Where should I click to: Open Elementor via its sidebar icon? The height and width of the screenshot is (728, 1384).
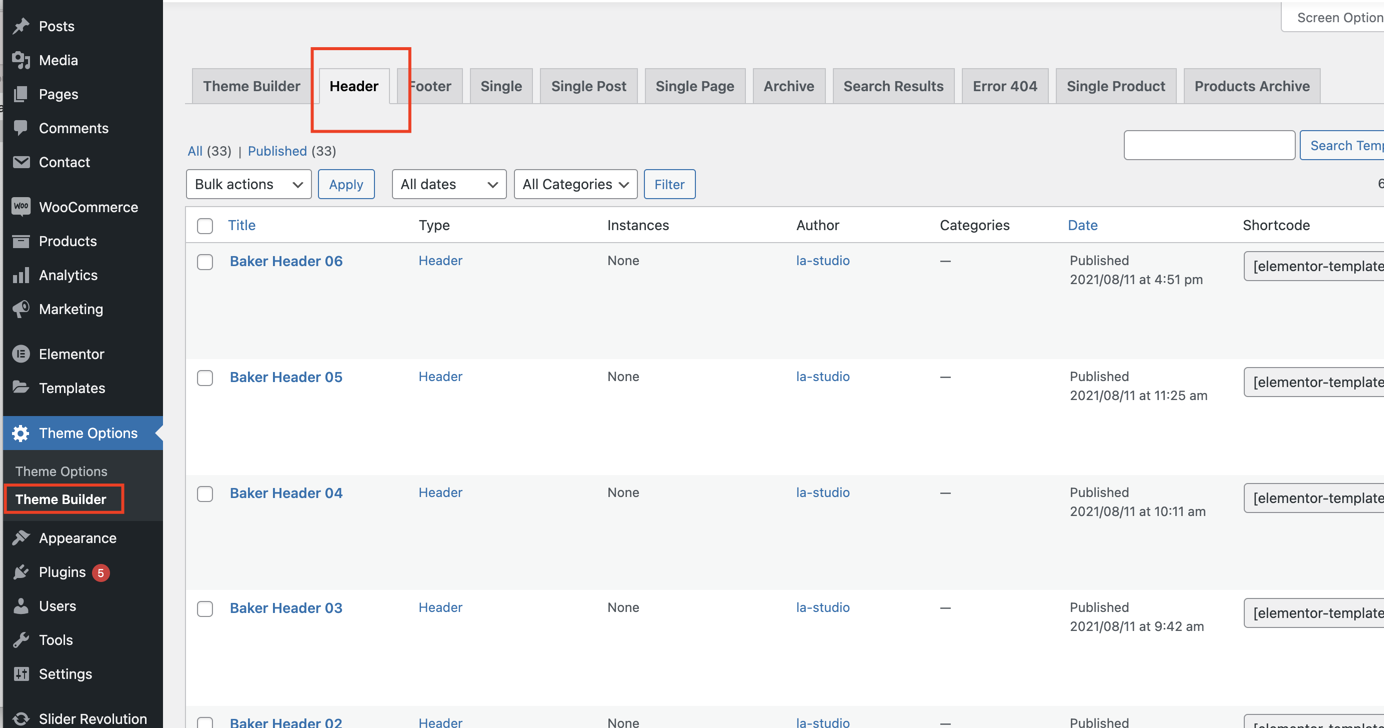[x=21, y=354]
